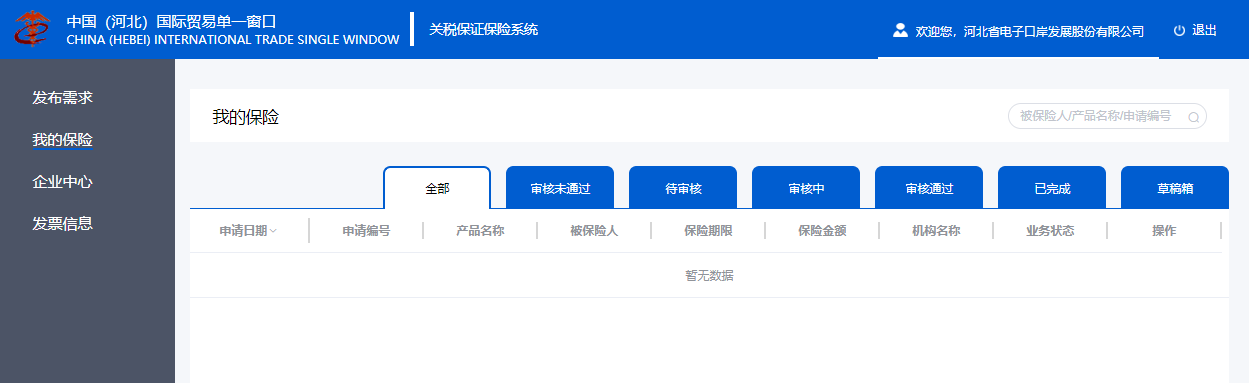Click the 关税保证保险系统 title
The width and height of the screenshot is (1249, 383).
pos(484,29)
